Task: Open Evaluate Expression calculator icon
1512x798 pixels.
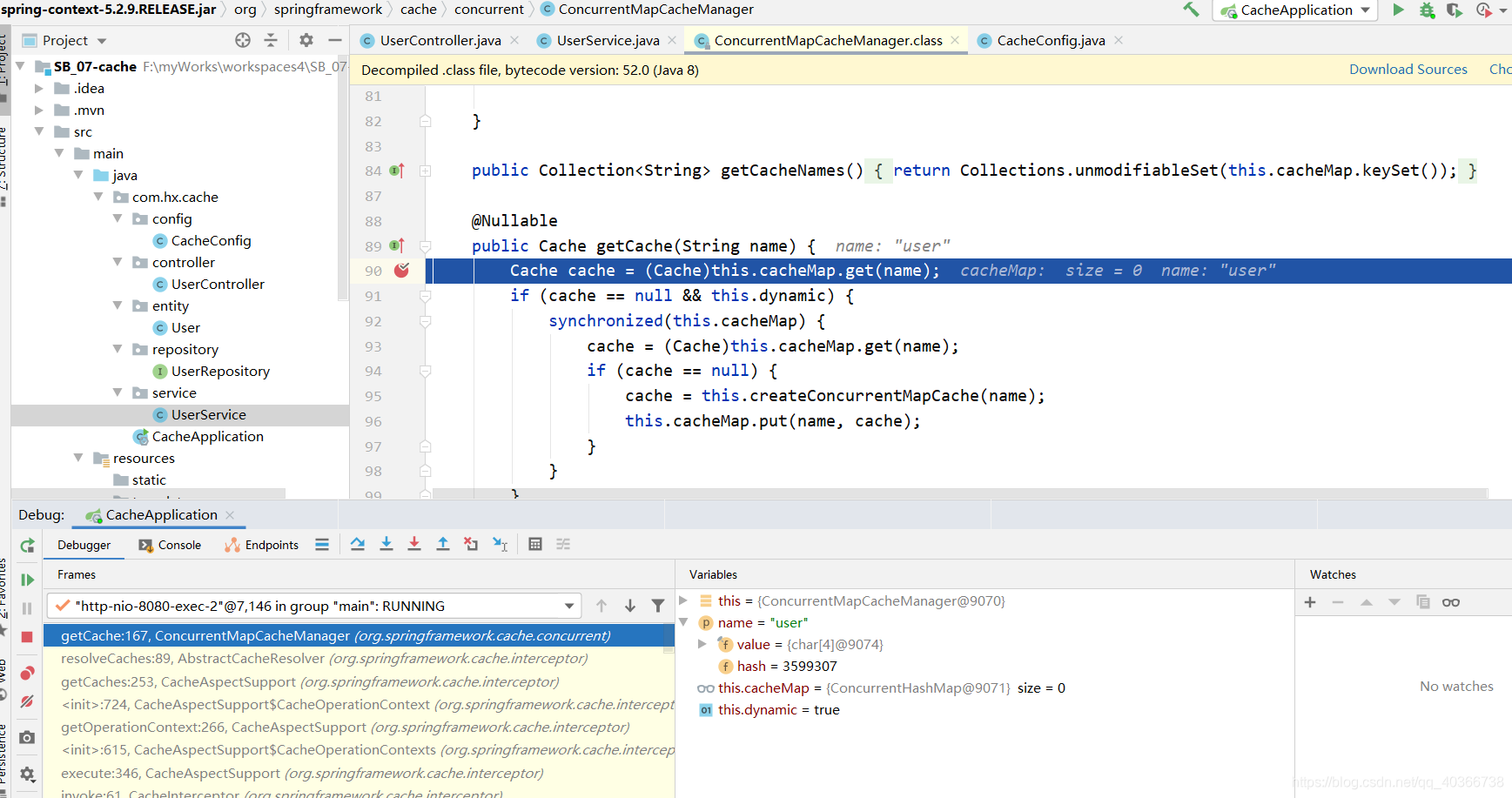Action: (x=535, y=544)
